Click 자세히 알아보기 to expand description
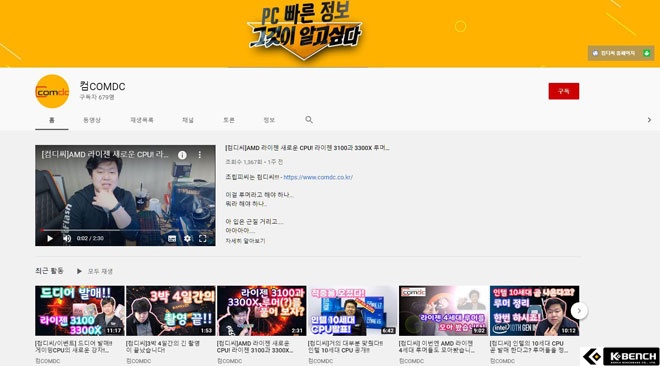This screenshot has height=366, width=660. pyautogui.click(x=245, y=241)
